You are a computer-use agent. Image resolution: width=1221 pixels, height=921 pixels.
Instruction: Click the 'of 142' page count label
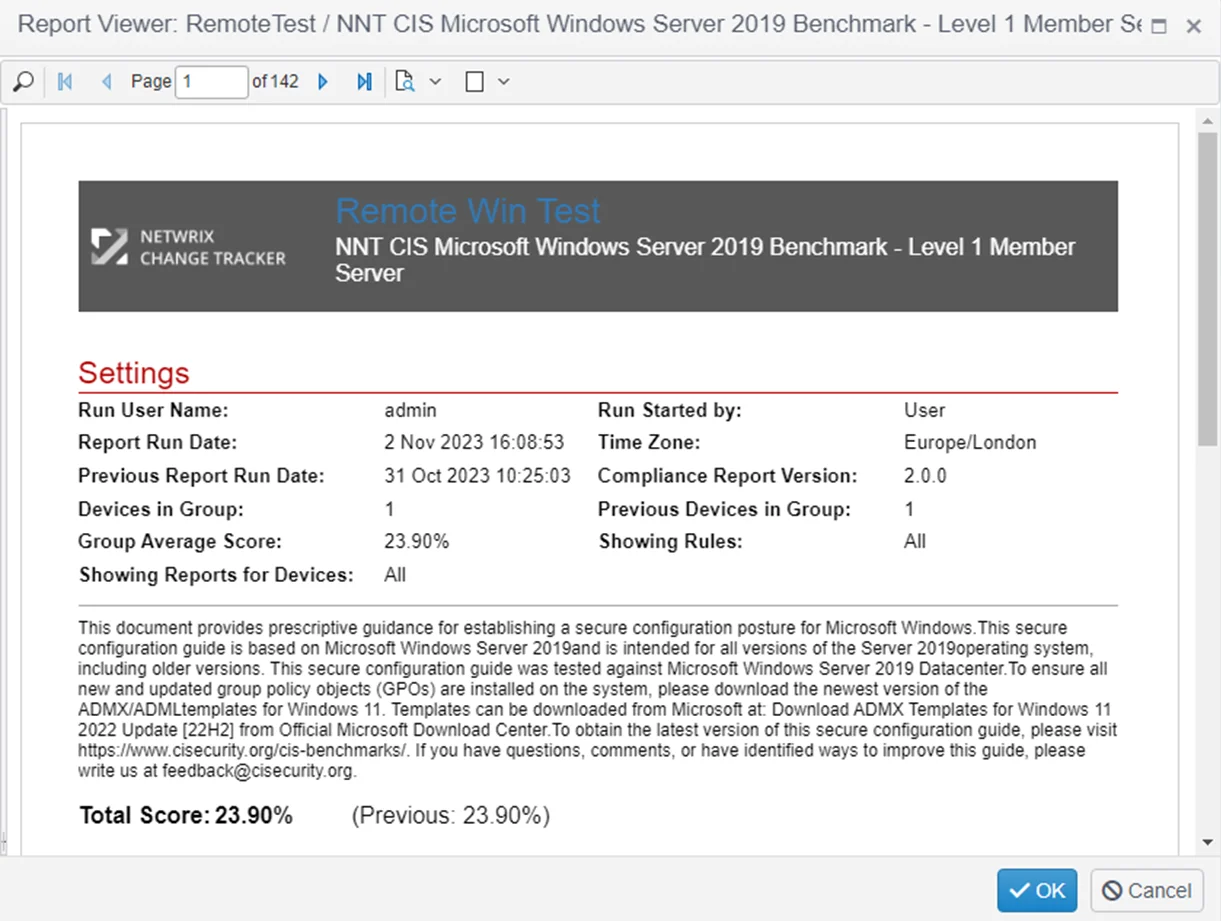pyautogui.click(x=275, y=82)
